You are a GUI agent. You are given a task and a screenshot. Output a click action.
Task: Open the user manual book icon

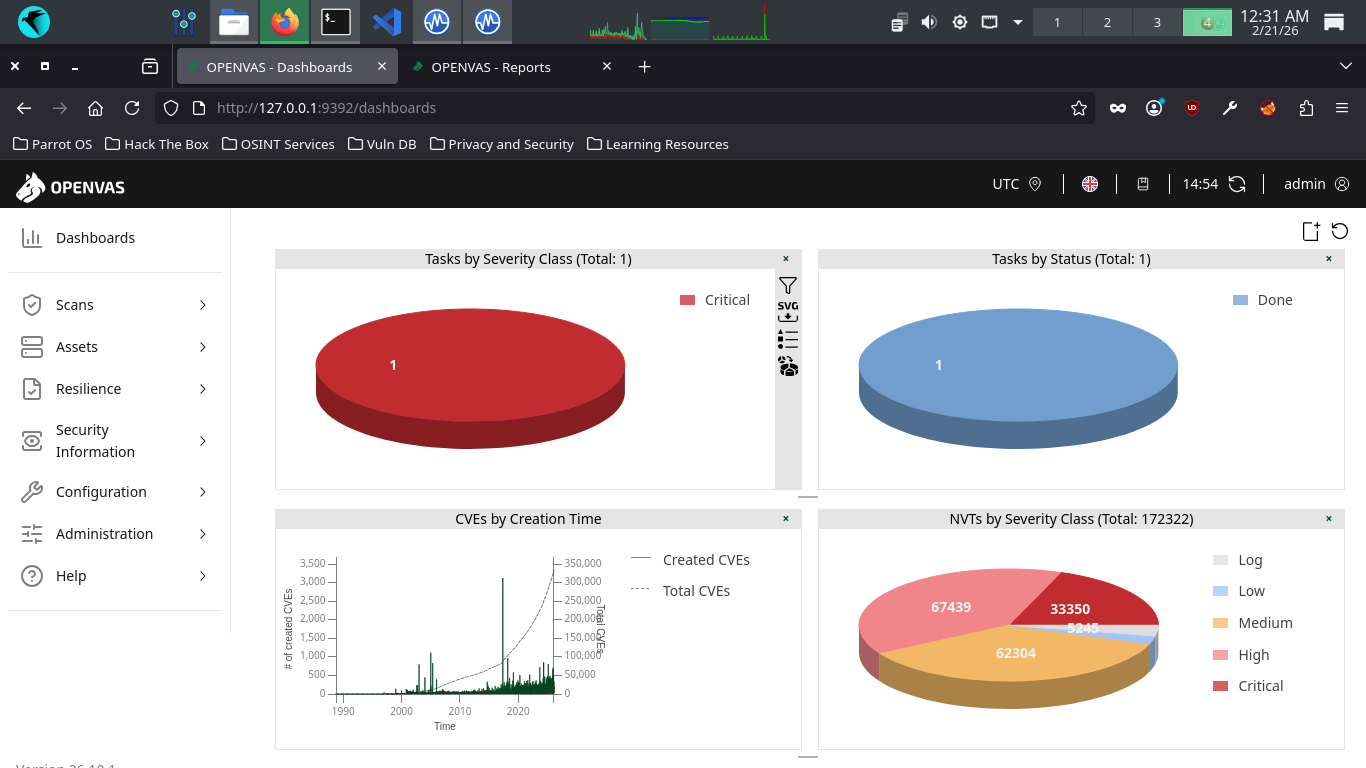coord(1143,184)
